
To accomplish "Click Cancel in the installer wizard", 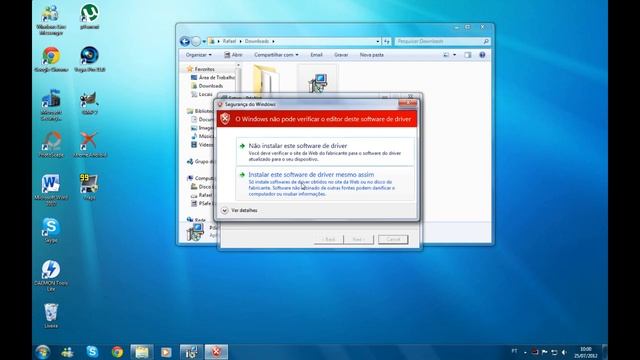I will click(393, 239).
